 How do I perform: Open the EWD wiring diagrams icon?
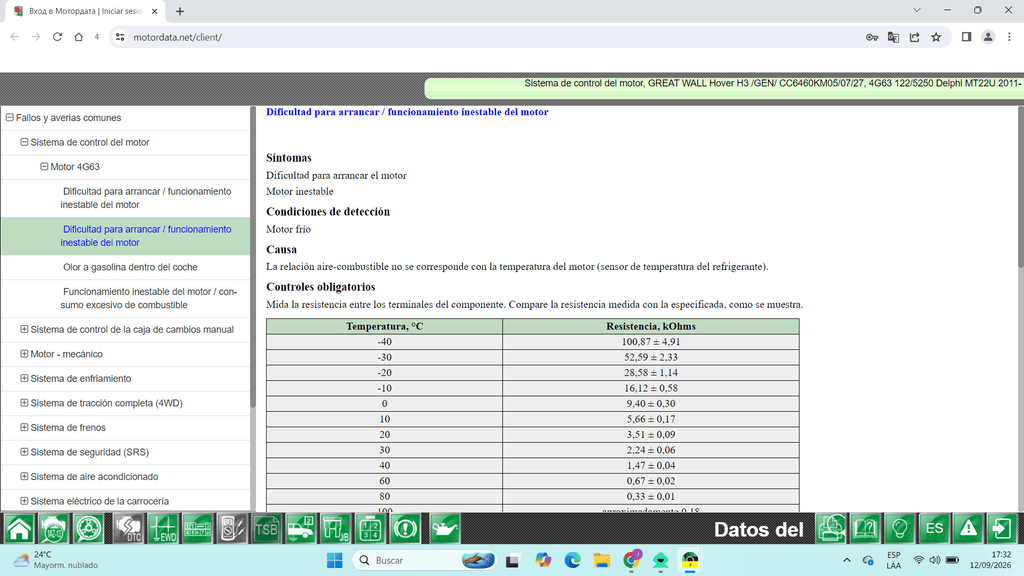tap(163, 528)
